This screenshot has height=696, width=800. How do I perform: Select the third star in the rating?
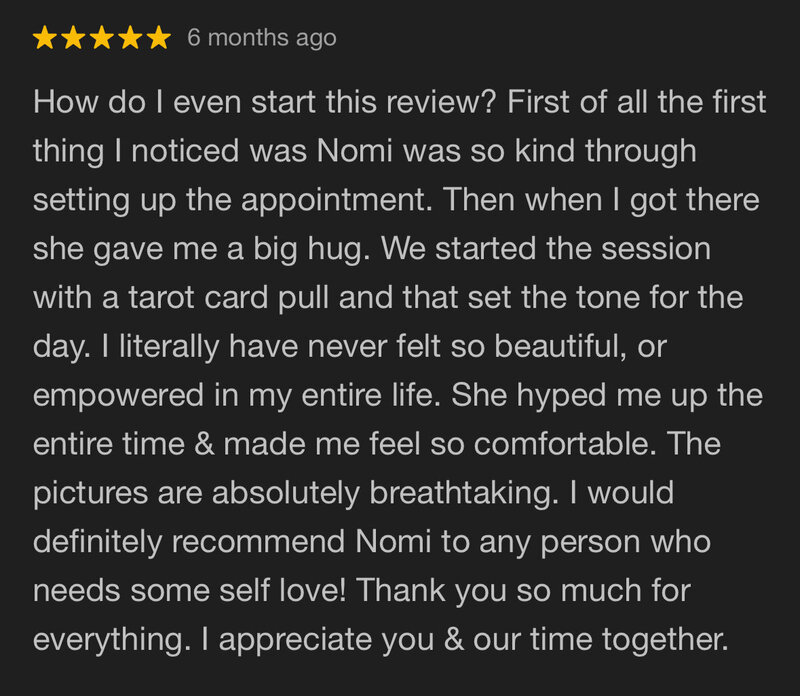pos(102,38)
